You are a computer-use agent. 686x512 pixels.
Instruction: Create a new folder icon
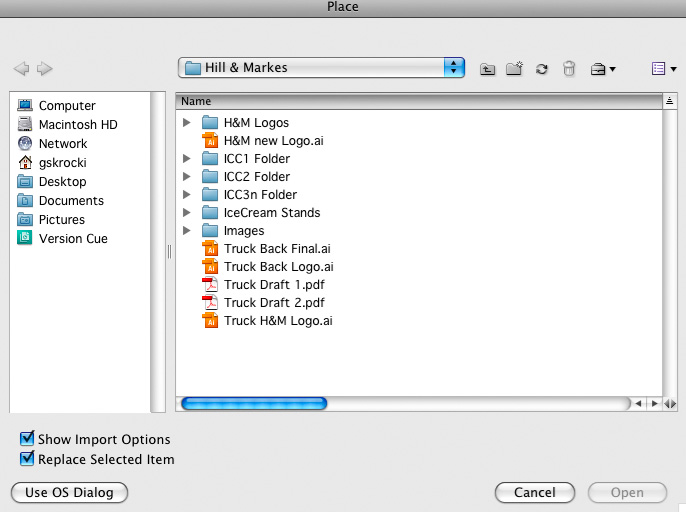point(514,69)
